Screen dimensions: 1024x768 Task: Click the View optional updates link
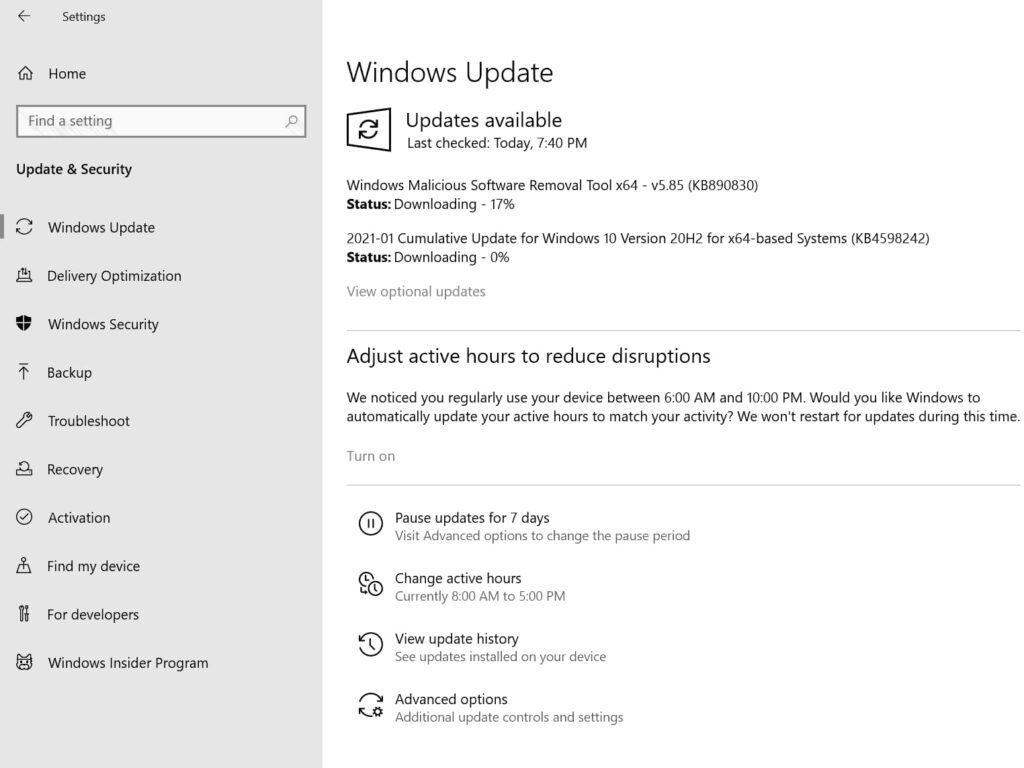click(x=416, y=291)
